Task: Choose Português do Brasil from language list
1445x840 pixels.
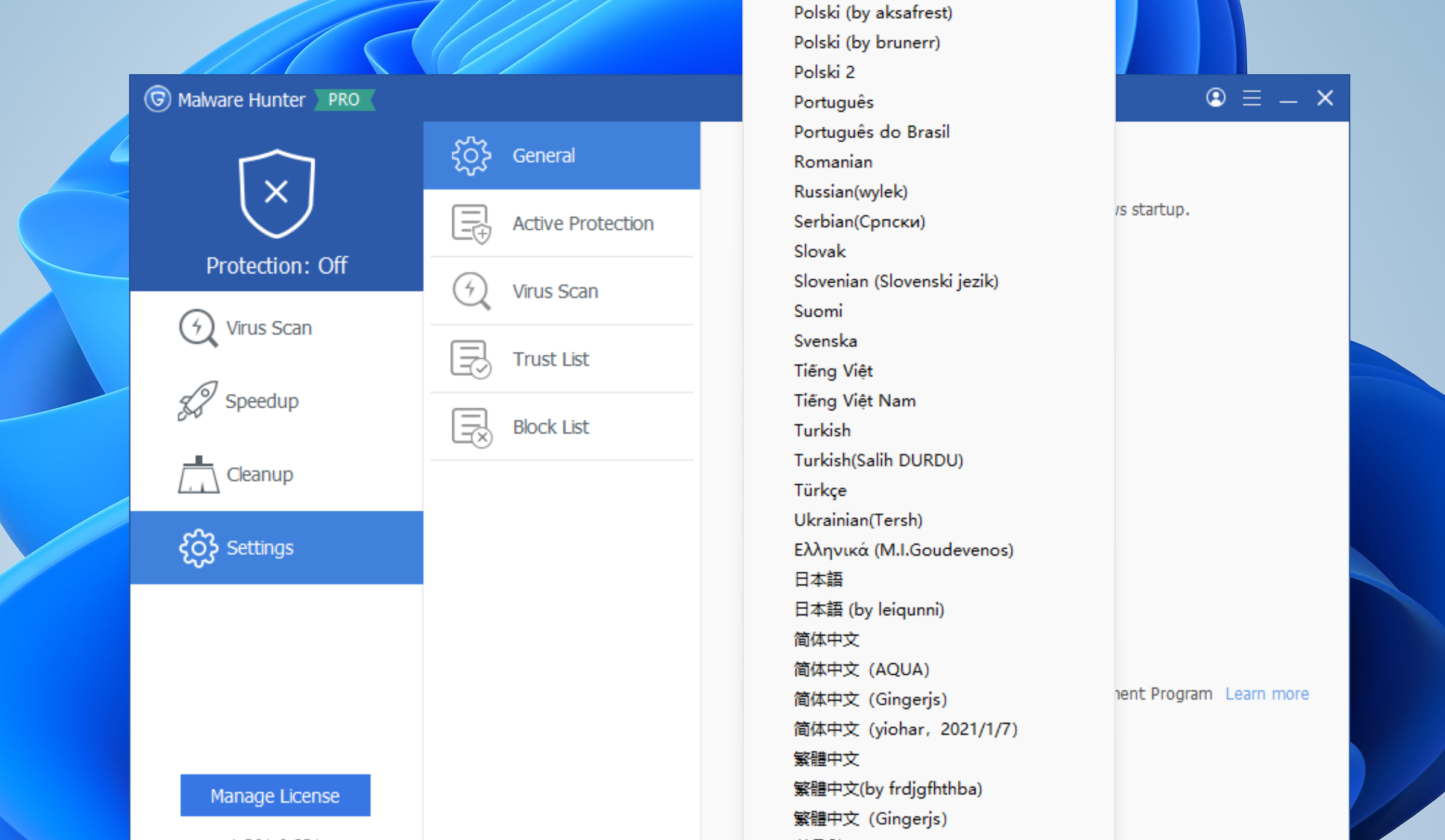Action: click(871, 132)
